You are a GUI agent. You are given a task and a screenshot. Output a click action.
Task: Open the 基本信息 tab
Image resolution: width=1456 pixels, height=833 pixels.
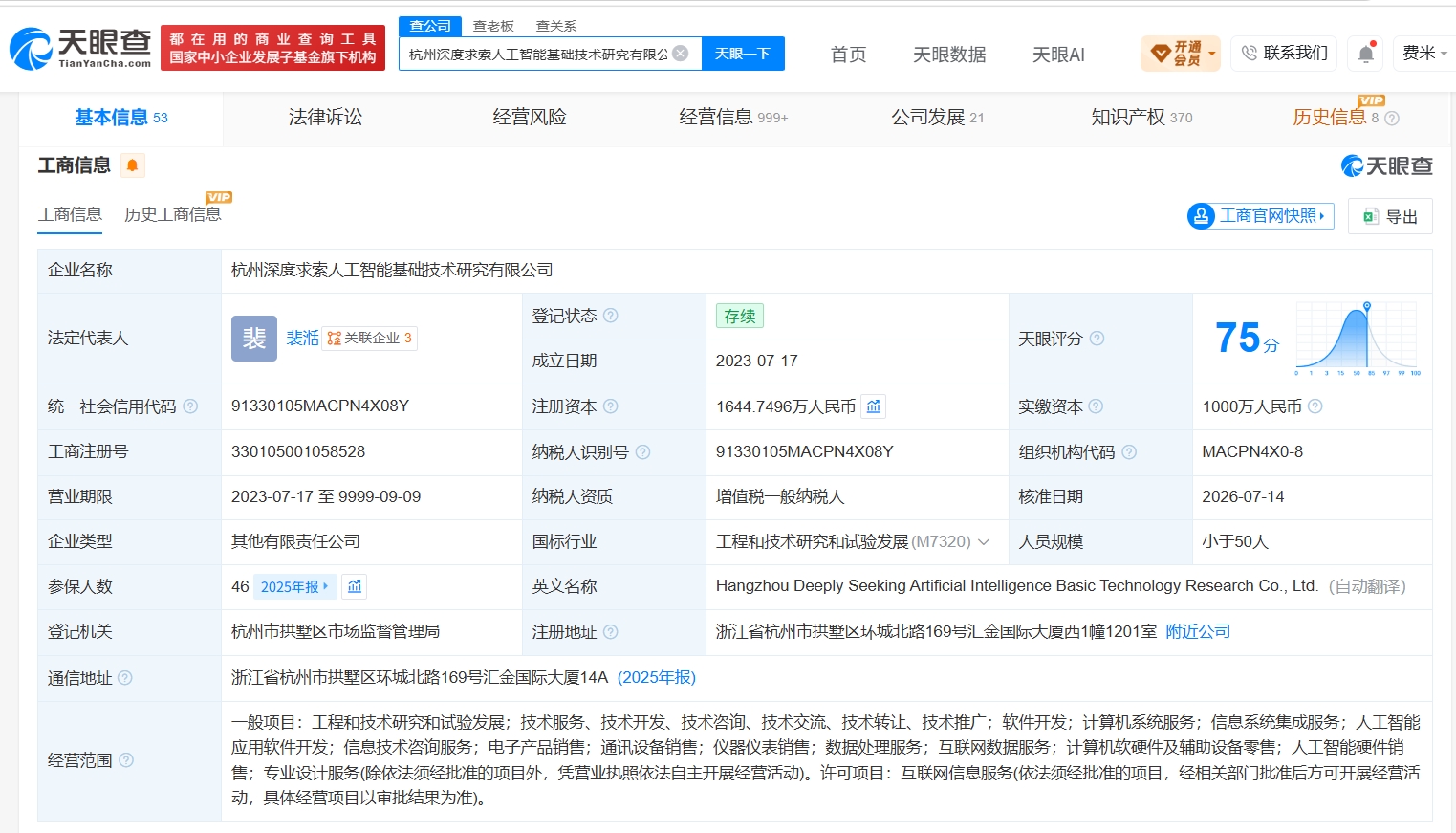[121, 118]
